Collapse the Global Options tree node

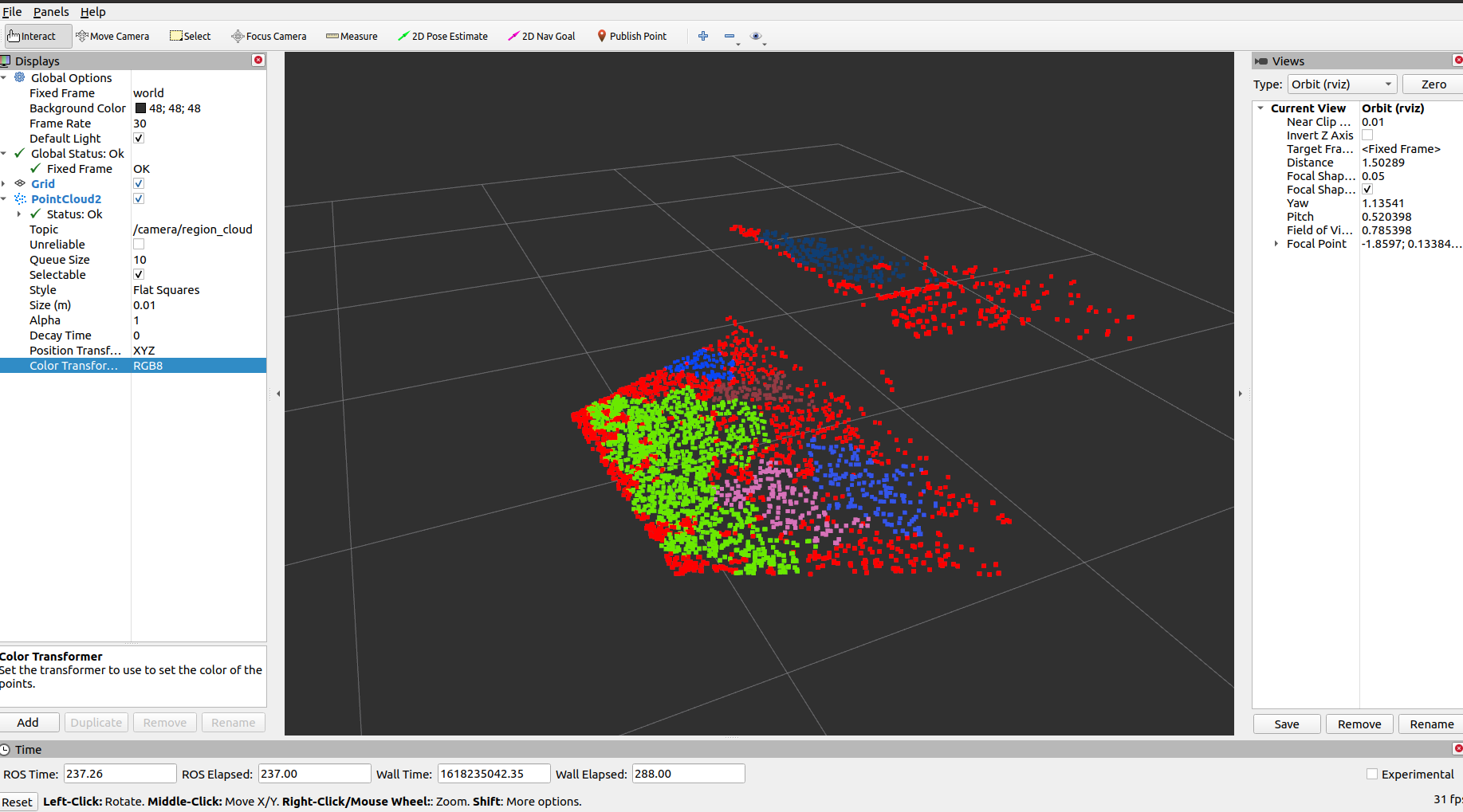(x=4, y=77)
